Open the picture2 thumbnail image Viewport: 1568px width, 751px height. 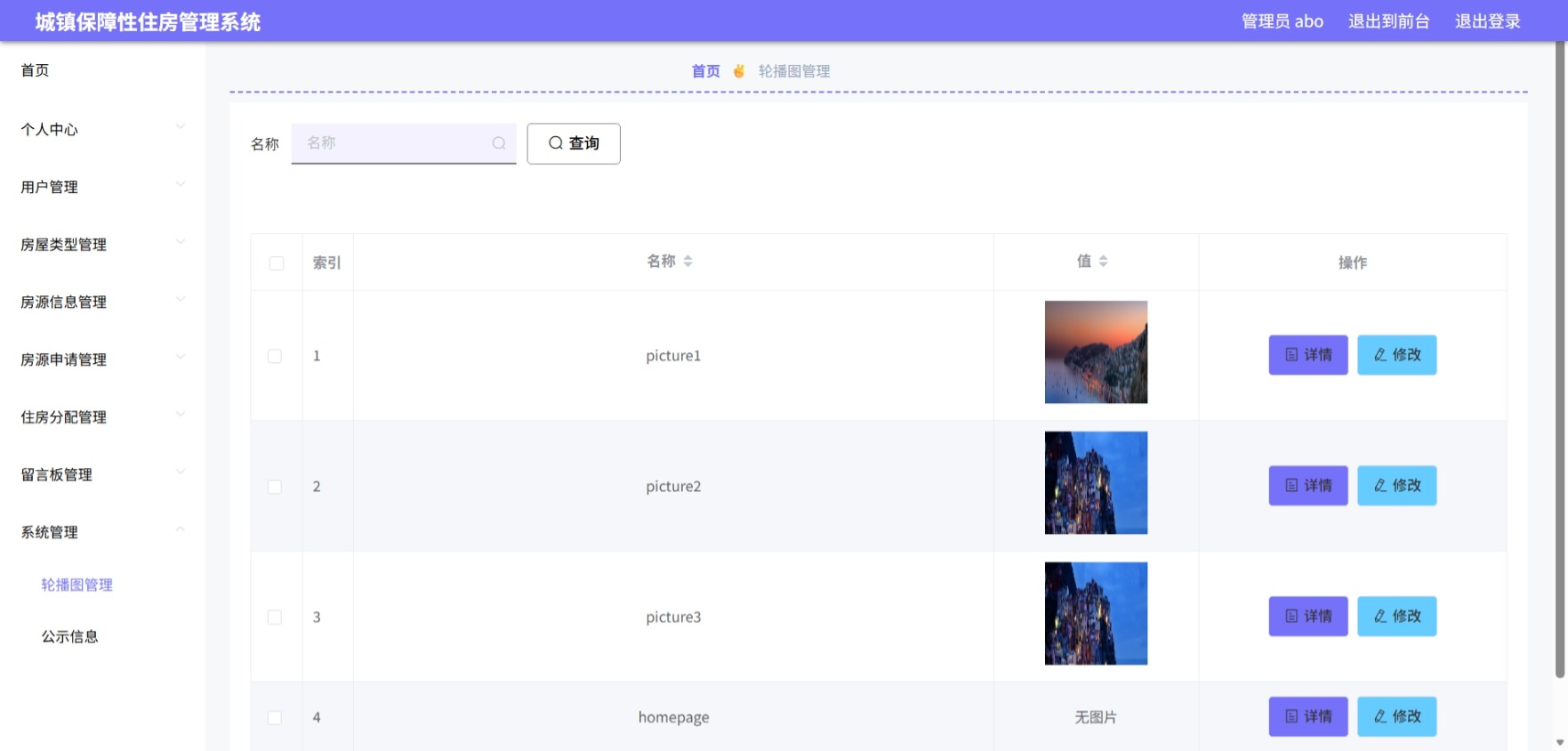(x=1096, y=483)
